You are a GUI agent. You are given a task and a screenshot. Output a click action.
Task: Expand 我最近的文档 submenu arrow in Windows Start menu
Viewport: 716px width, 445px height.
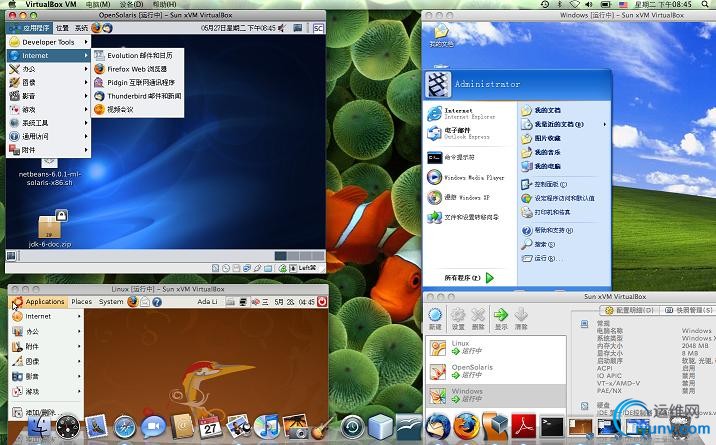[605, 124]
